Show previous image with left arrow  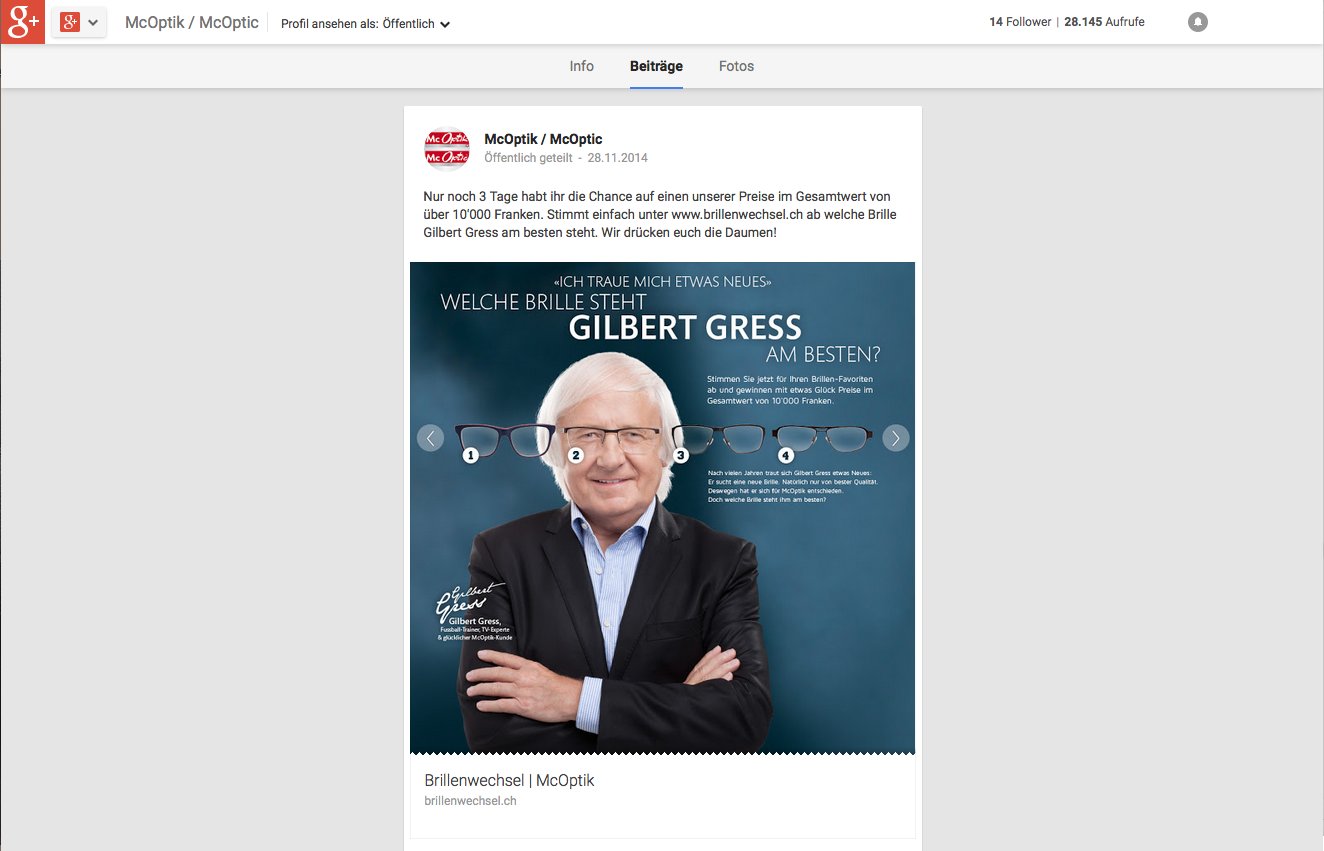pos(430,438)
